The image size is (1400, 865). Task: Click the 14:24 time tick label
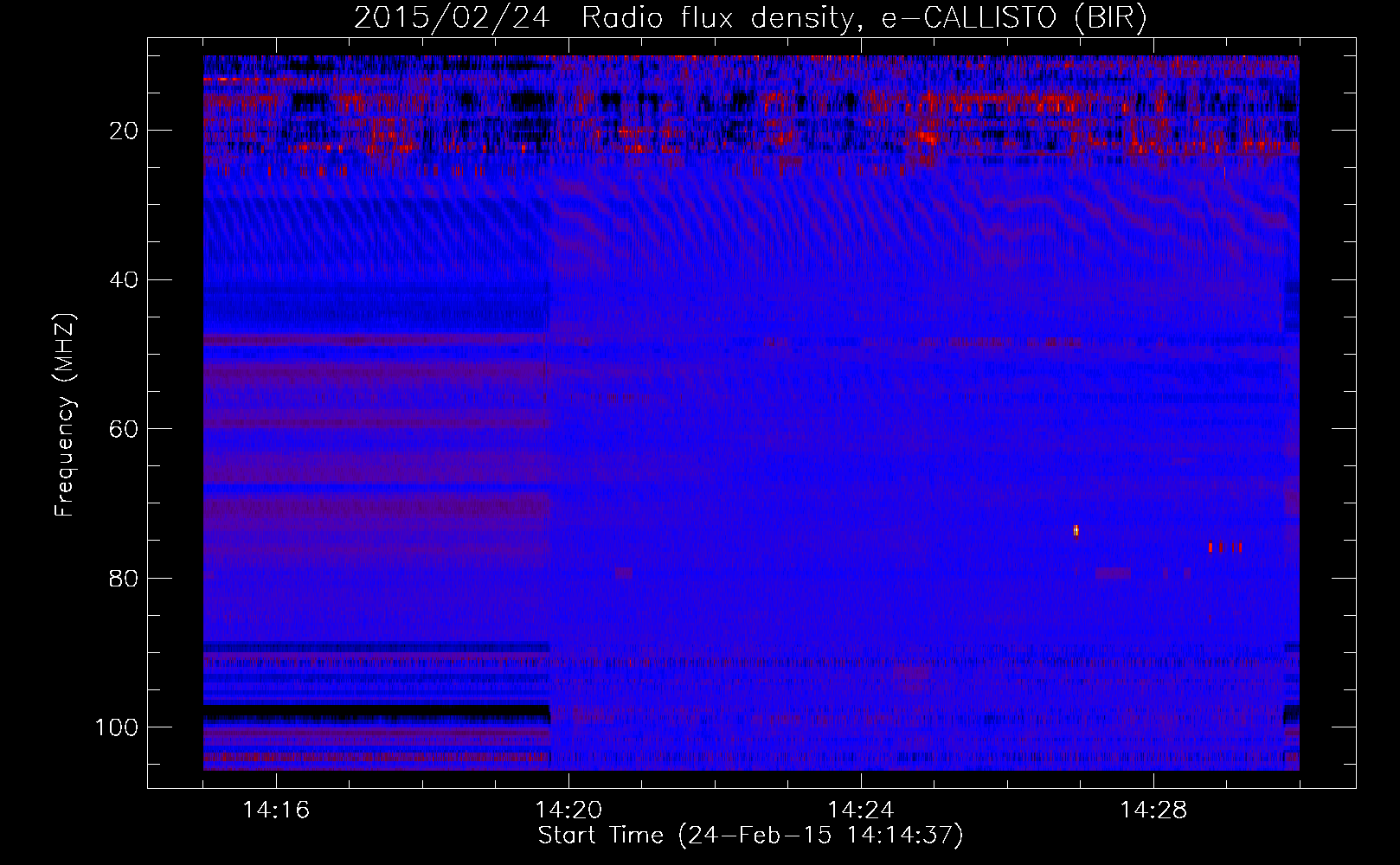click(861, 811)
